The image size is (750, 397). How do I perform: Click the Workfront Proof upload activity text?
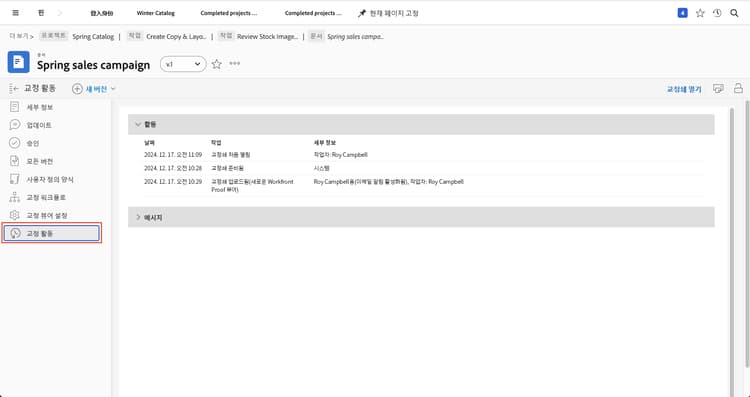[252, 186]
